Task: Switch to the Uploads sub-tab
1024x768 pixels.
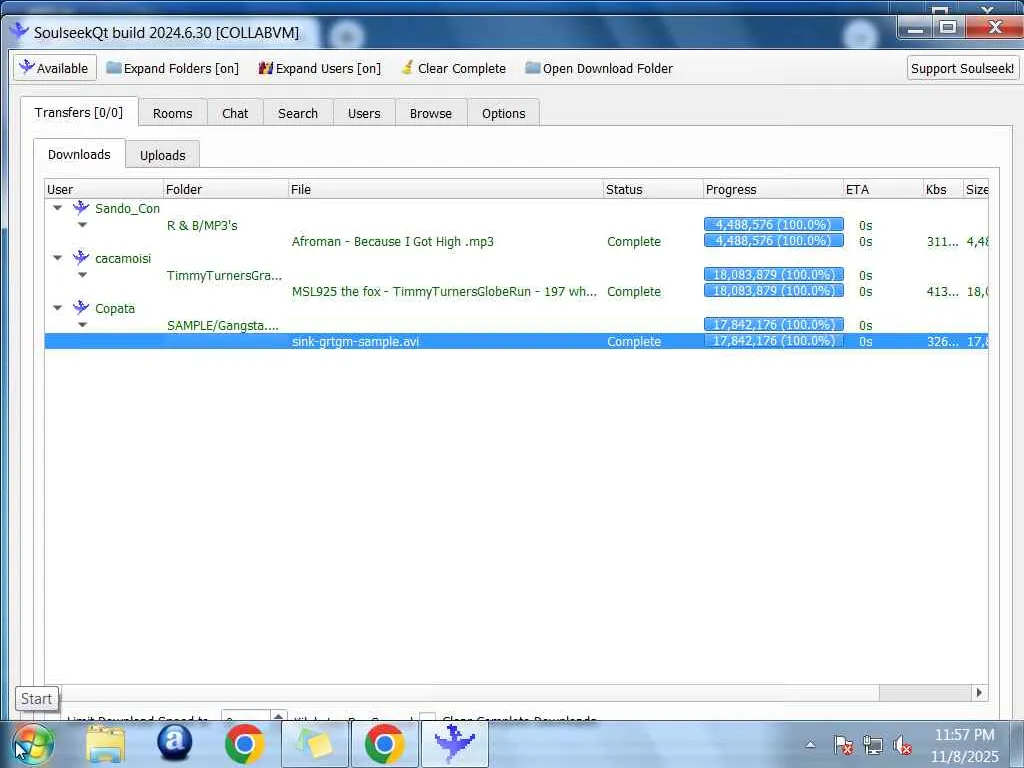Action: [163, 155]
